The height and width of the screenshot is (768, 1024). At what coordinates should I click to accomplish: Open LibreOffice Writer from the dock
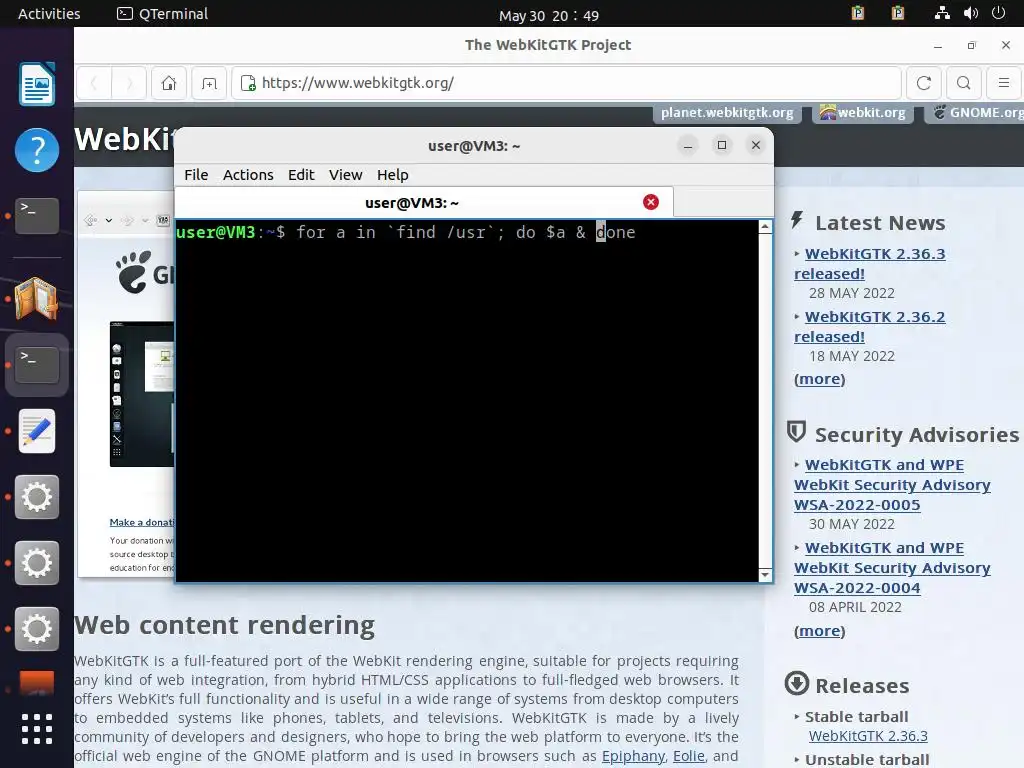37,84
